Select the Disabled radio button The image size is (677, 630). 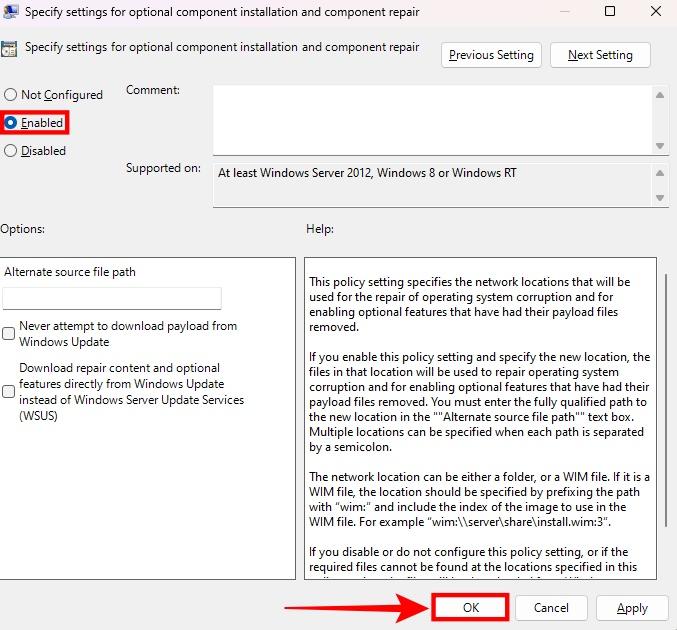coord(10,151)
